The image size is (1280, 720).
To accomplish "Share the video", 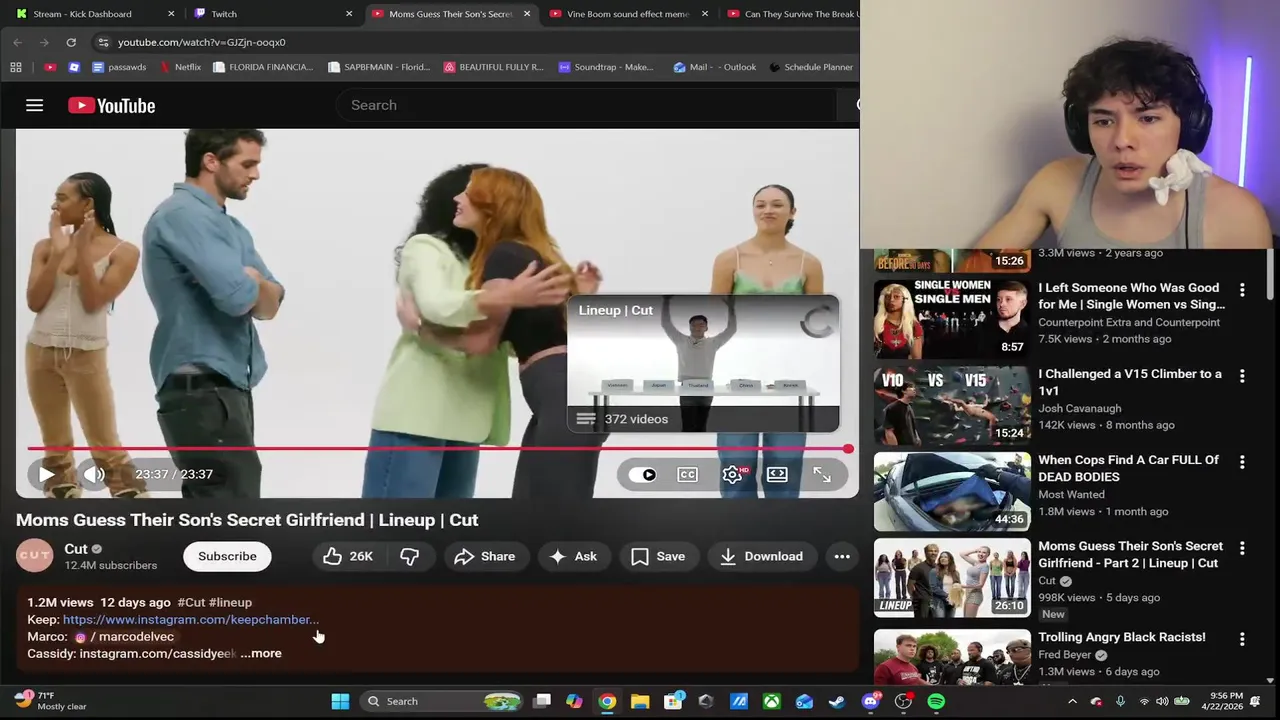I will [x=485, y=556].
